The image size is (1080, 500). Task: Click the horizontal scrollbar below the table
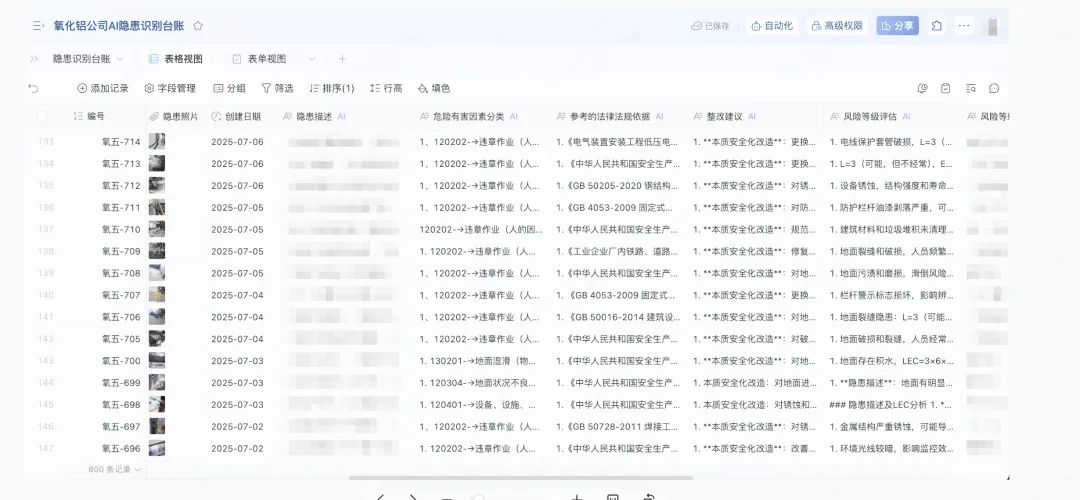point(521,477)
